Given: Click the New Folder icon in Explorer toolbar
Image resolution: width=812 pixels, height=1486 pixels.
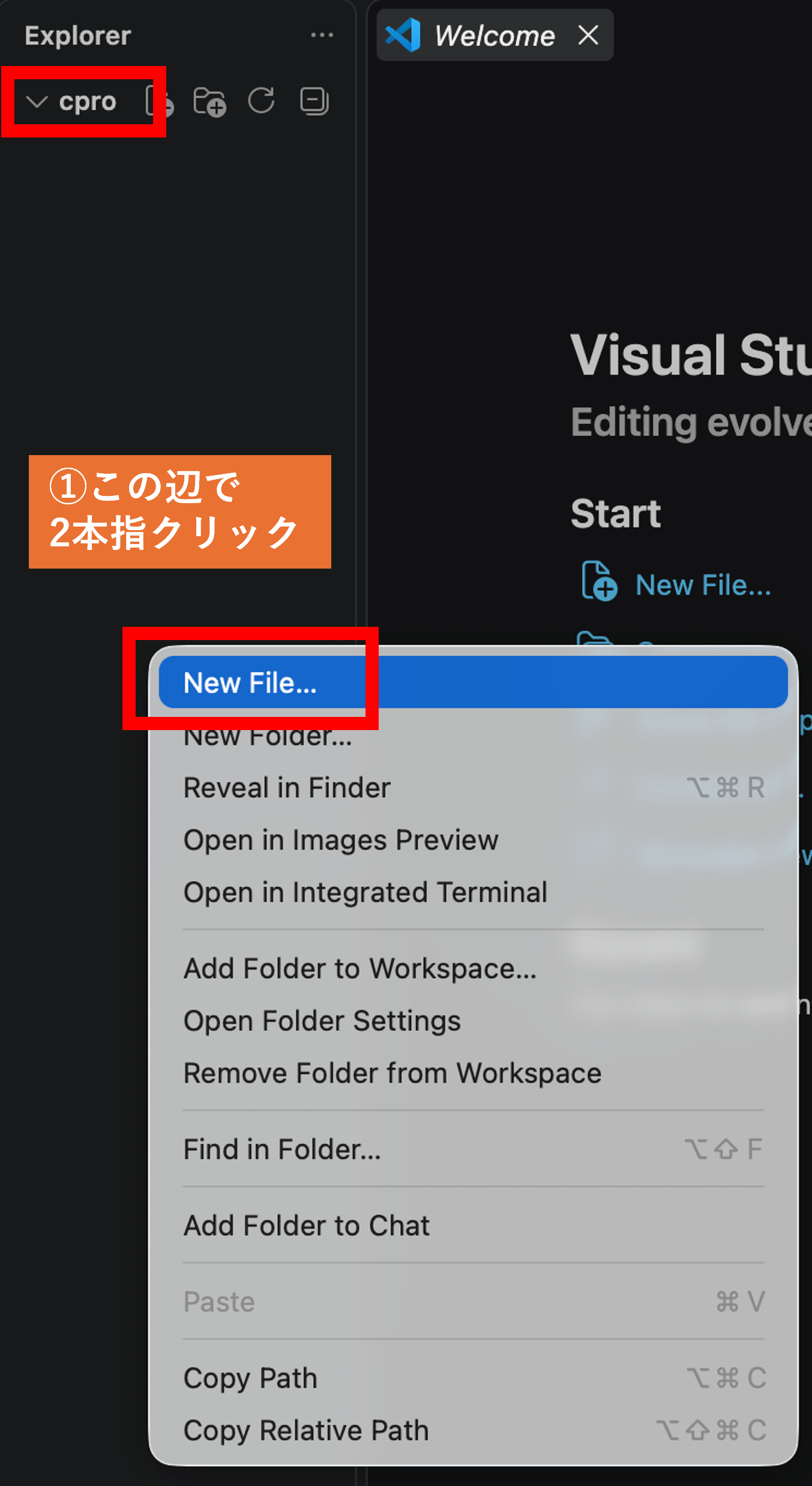Looking at the screenshot, I should (209, 101).
